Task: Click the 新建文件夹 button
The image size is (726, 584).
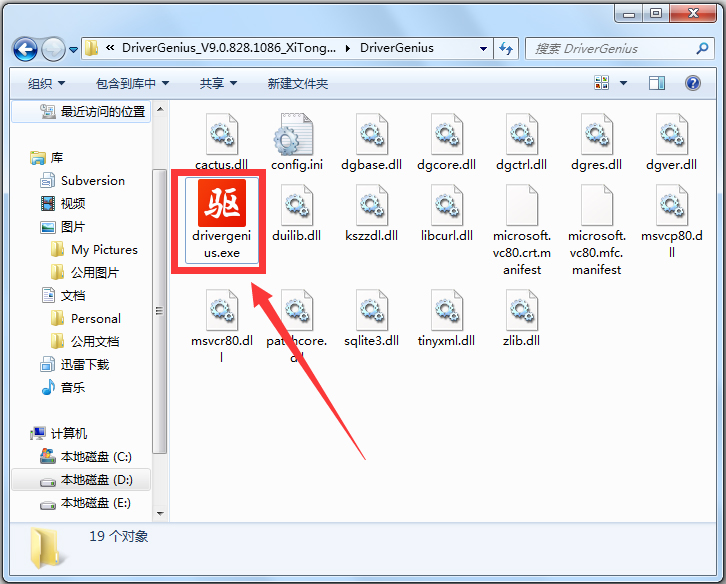Action: pos(298,83)
